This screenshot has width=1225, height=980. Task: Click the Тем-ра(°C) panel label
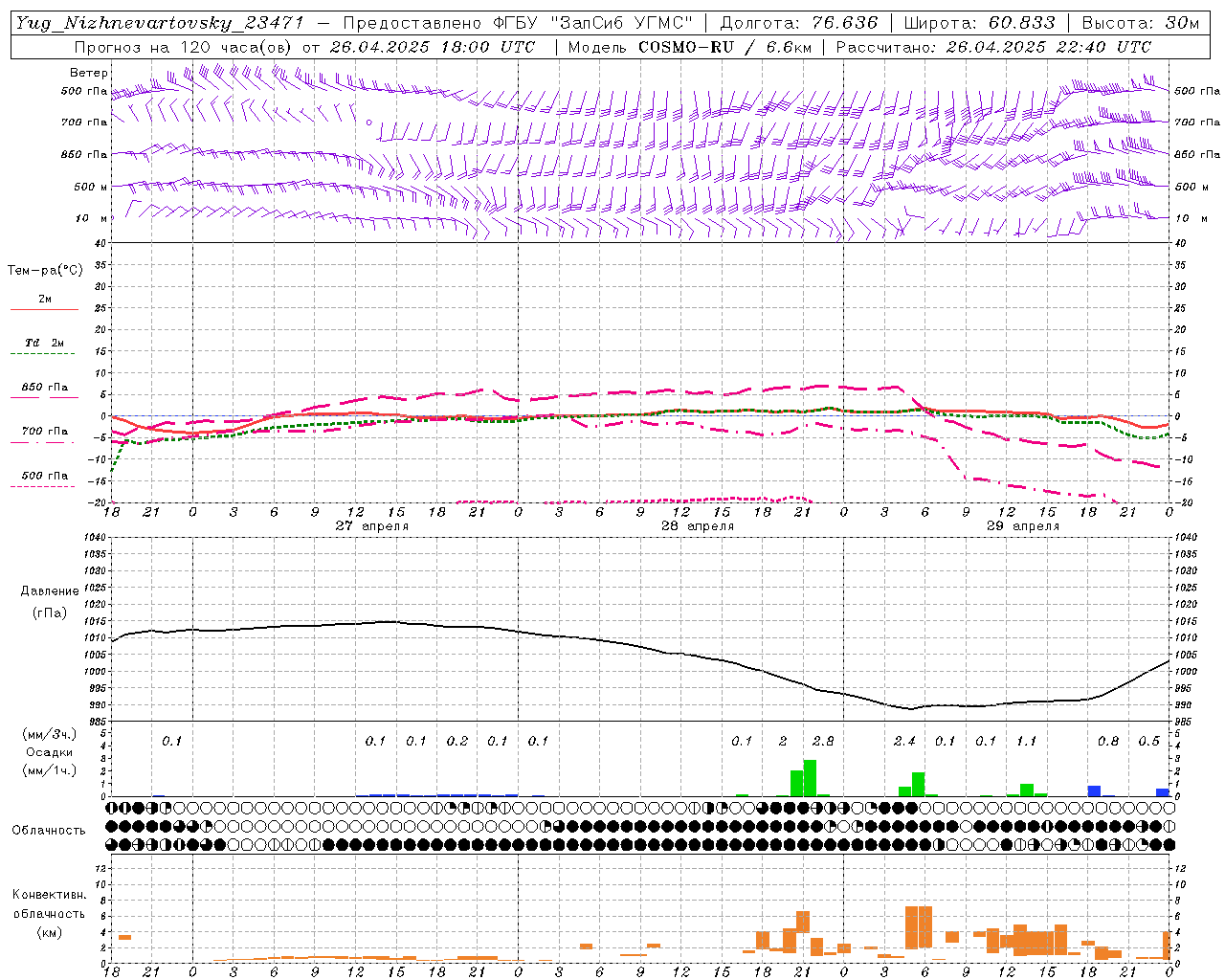click(x=45, y=271)
